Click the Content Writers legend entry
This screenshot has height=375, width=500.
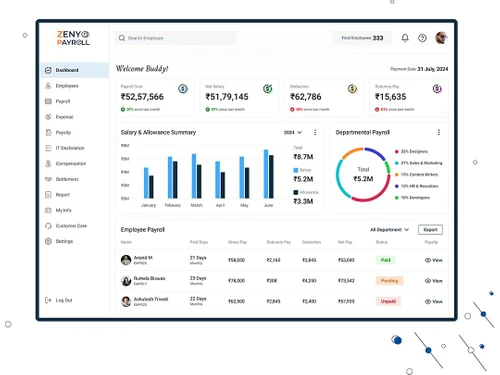click(416, 174)
